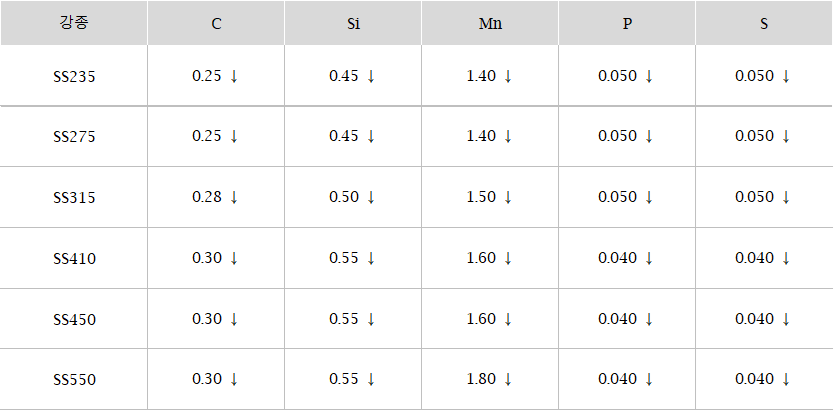Click the P column header
The width and height of the screenshot is (834, 411).
(627, 23)
